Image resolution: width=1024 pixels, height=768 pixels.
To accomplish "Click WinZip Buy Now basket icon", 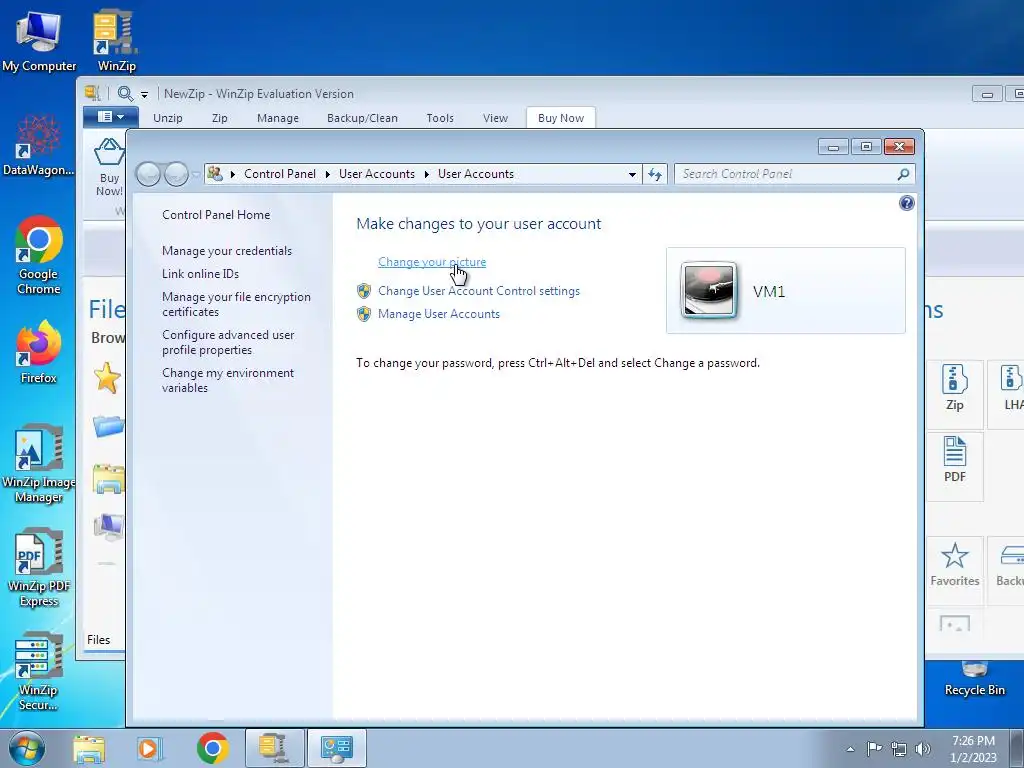I will click(x=109, y=152).
